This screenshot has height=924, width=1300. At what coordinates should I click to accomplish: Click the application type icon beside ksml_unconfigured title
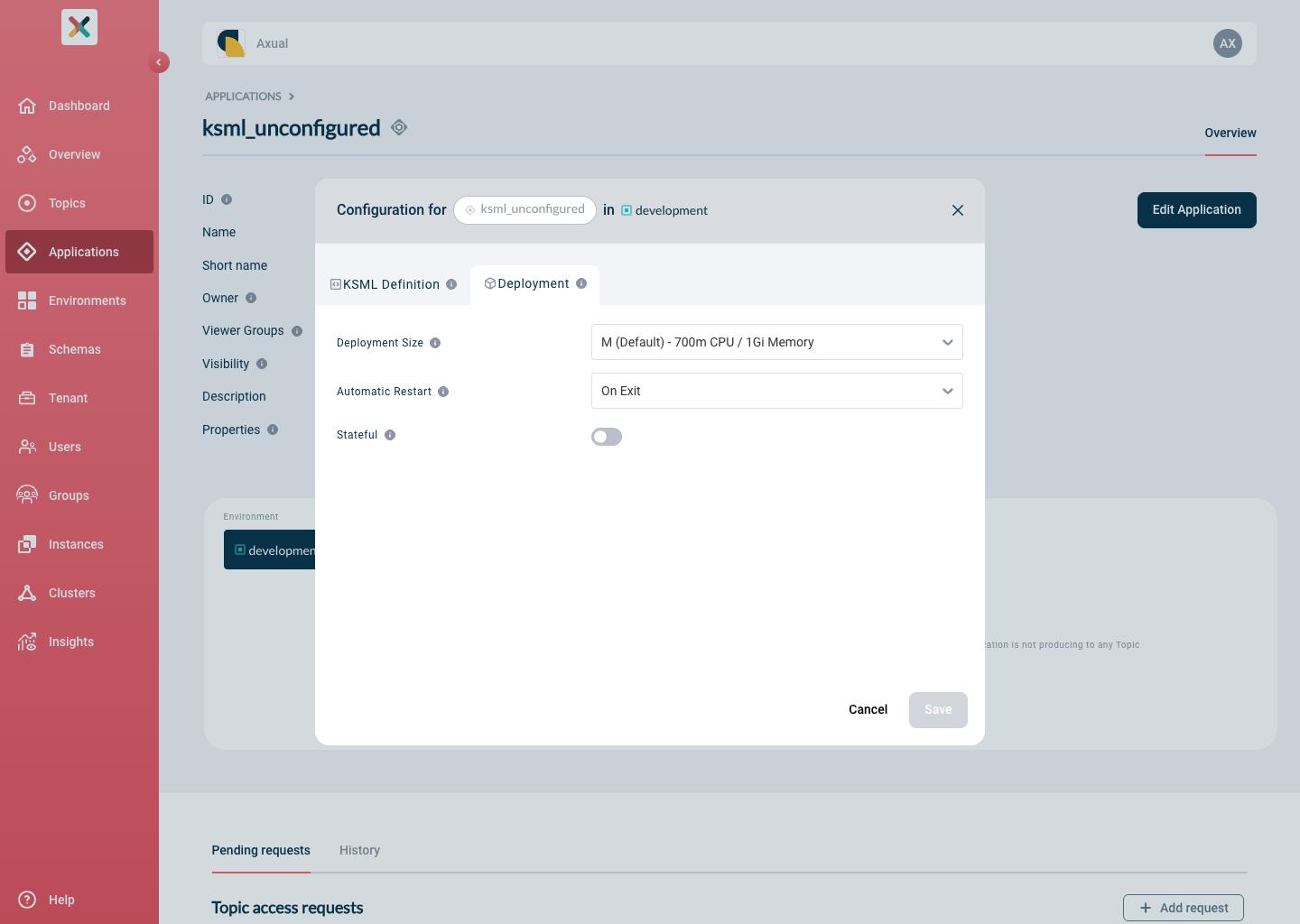(x=399, y=127)
